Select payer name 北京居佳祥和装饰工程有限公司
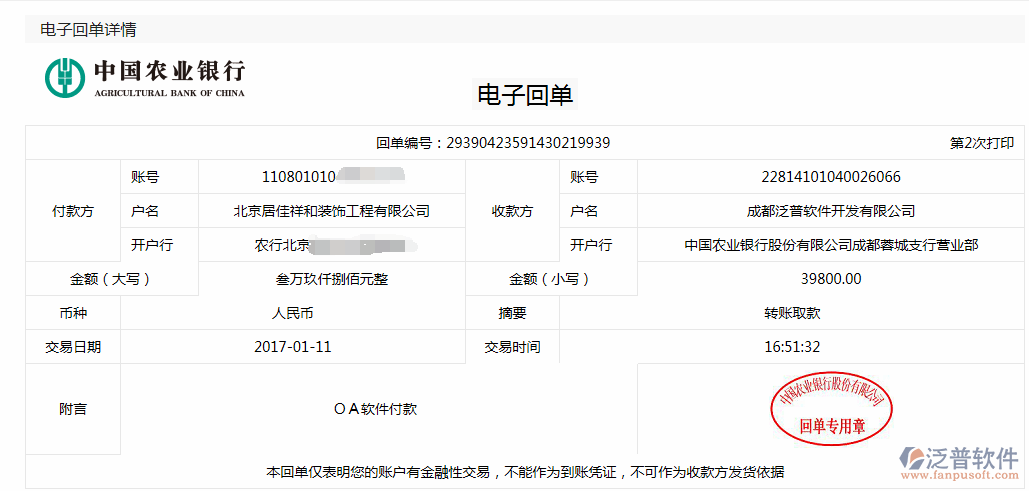1029x491 pixels. tap(332, 211)
